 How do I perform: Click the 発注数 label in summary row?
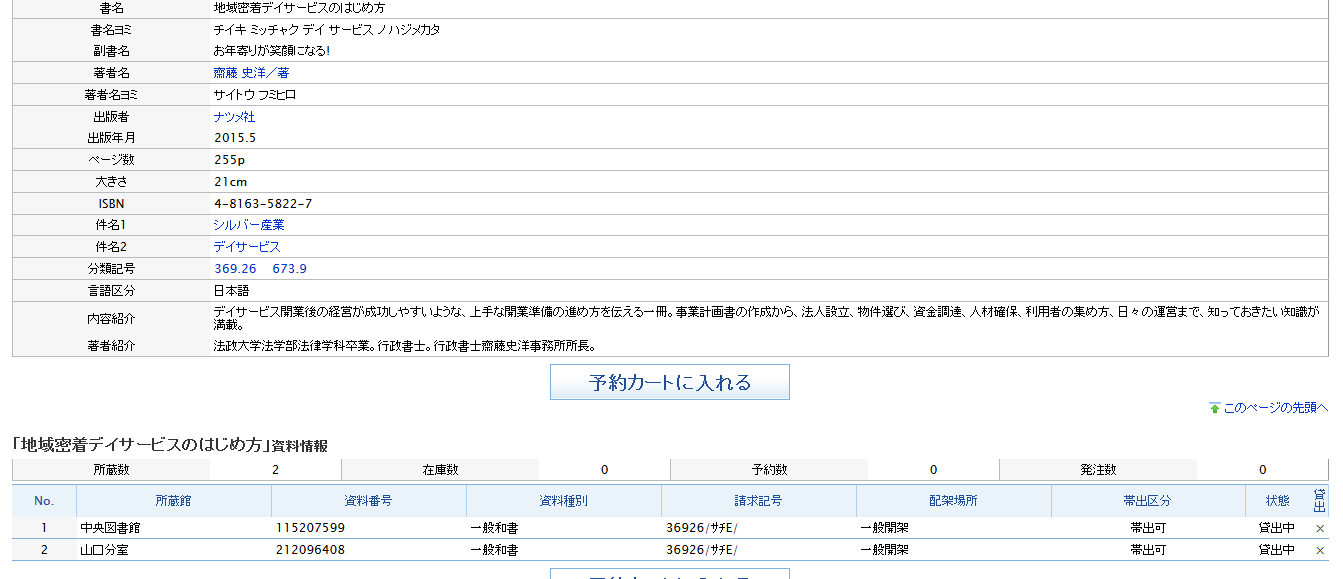pos(1098,470)
